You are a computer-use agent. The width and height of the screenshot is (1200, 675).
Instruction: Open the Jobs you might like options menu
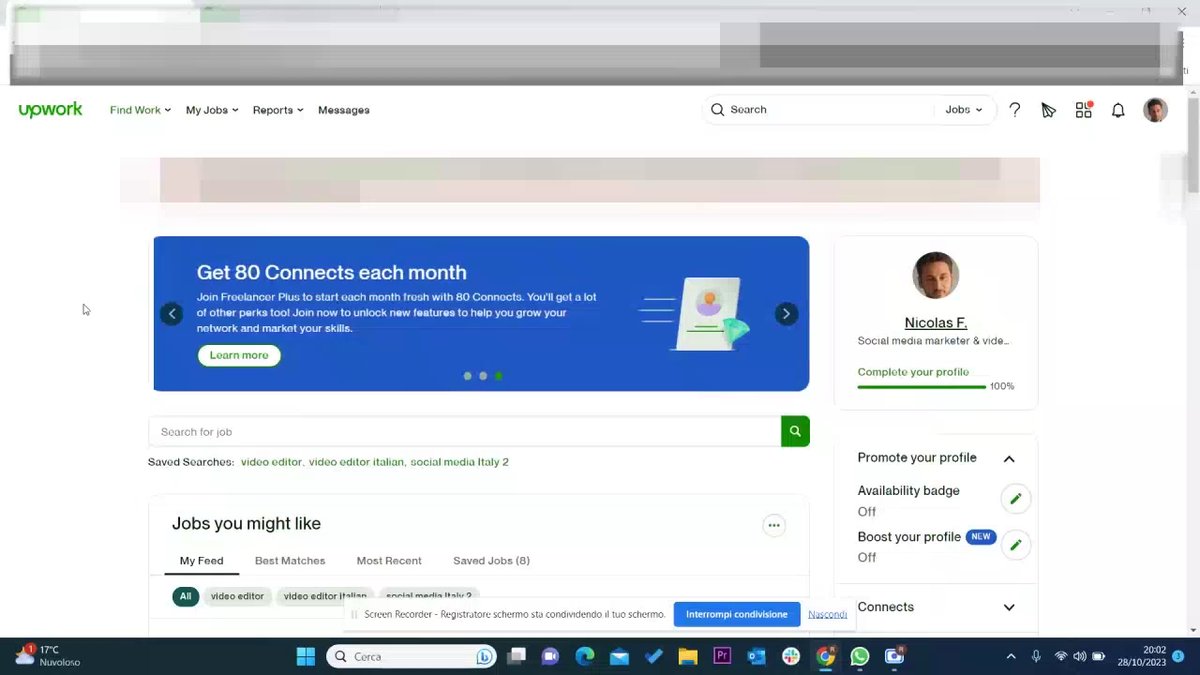(773, 525)
